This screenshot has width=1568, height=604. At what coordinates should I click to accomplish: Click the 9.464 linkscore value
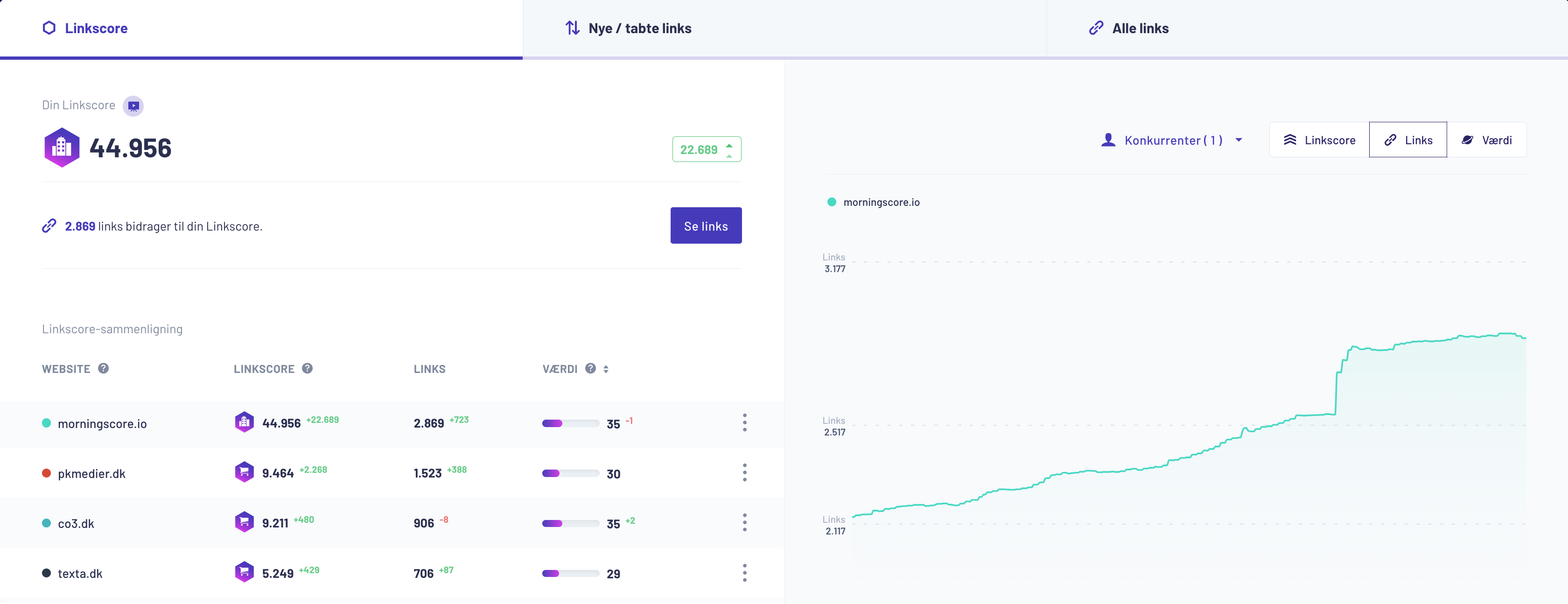click(278, 473)
